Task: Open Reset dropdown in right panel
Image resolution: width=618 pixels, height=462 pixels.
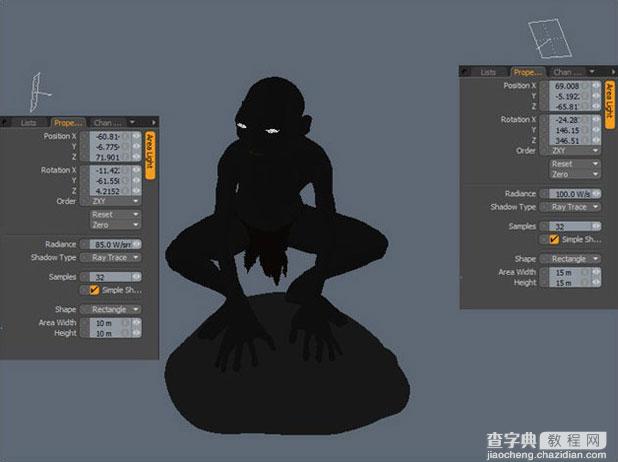Action: point(575,164)
